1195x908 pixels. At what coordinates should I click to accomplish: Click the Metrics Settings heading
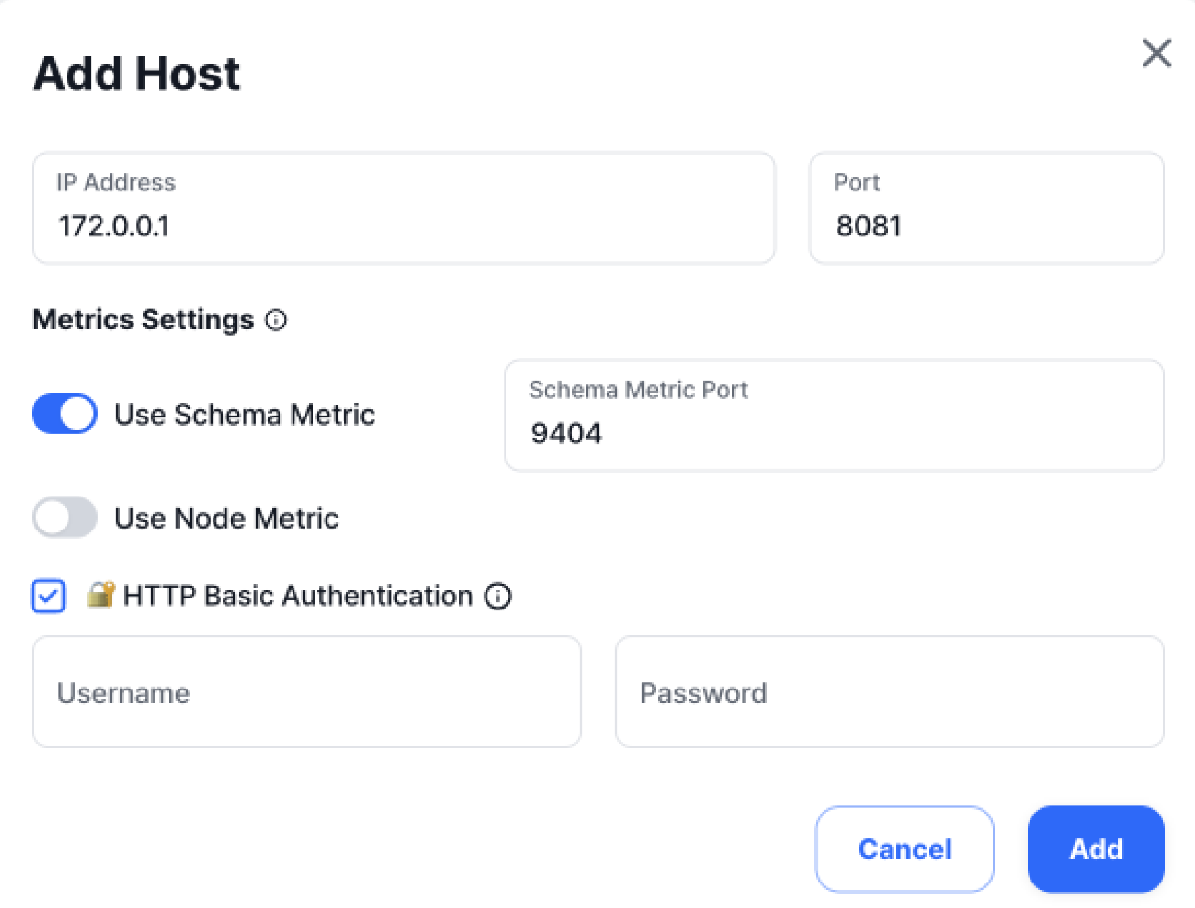[x=142, y=319]
